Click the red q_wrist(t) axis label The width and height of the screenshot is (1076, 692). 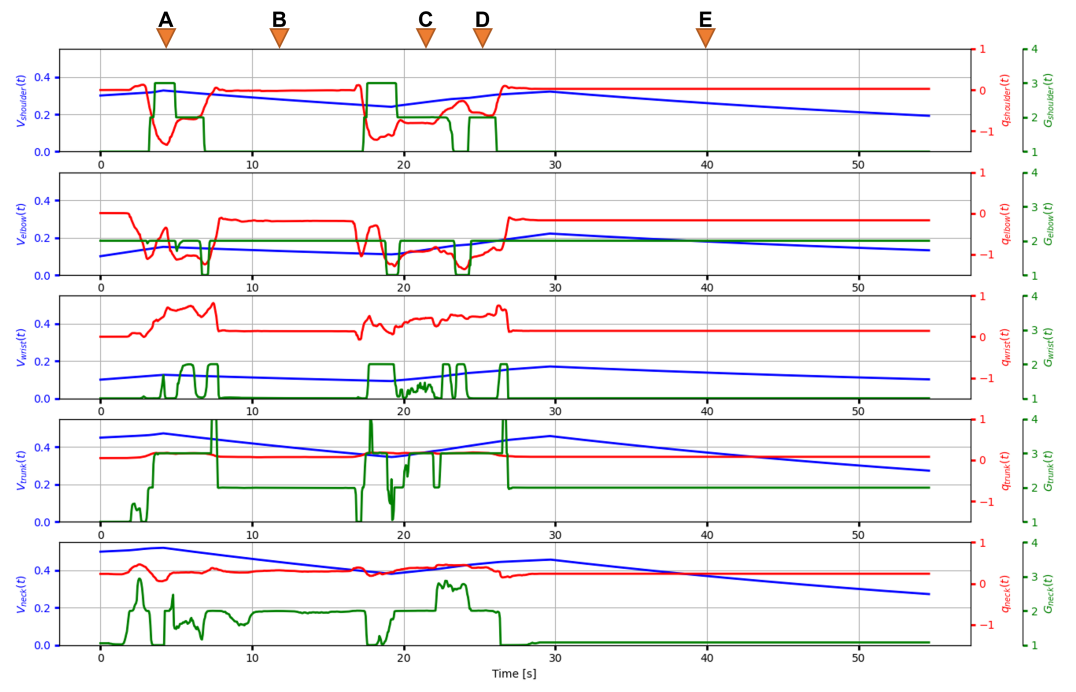tap(1005, 347)
